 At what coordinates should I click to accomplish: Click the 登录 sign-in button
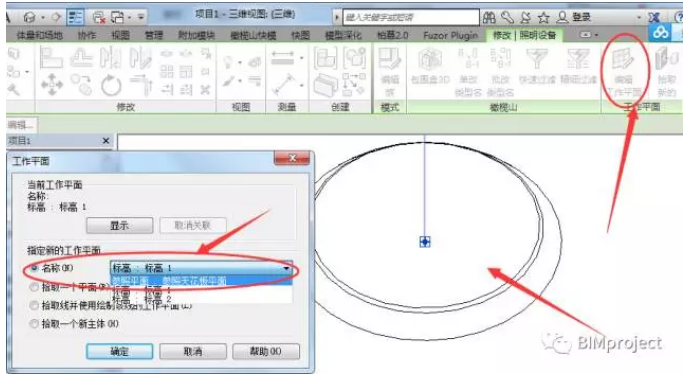[x=574, y=17]
